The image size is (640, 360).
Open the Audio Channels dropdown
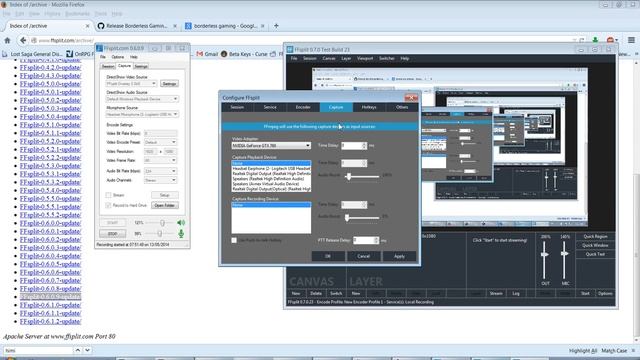[160, 180]
